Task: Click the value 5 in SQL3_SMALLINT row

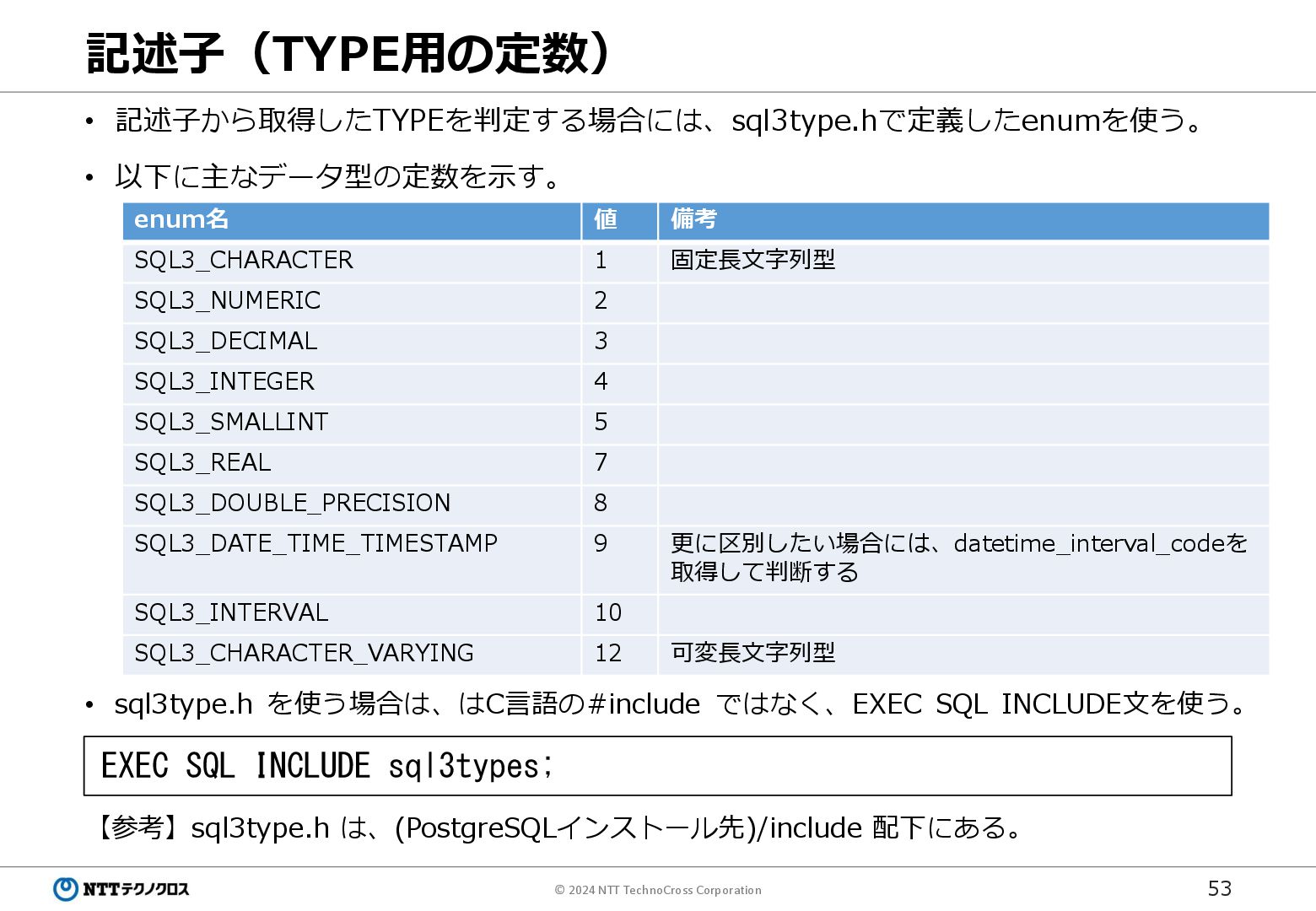Action: click(x=619, y=423)
